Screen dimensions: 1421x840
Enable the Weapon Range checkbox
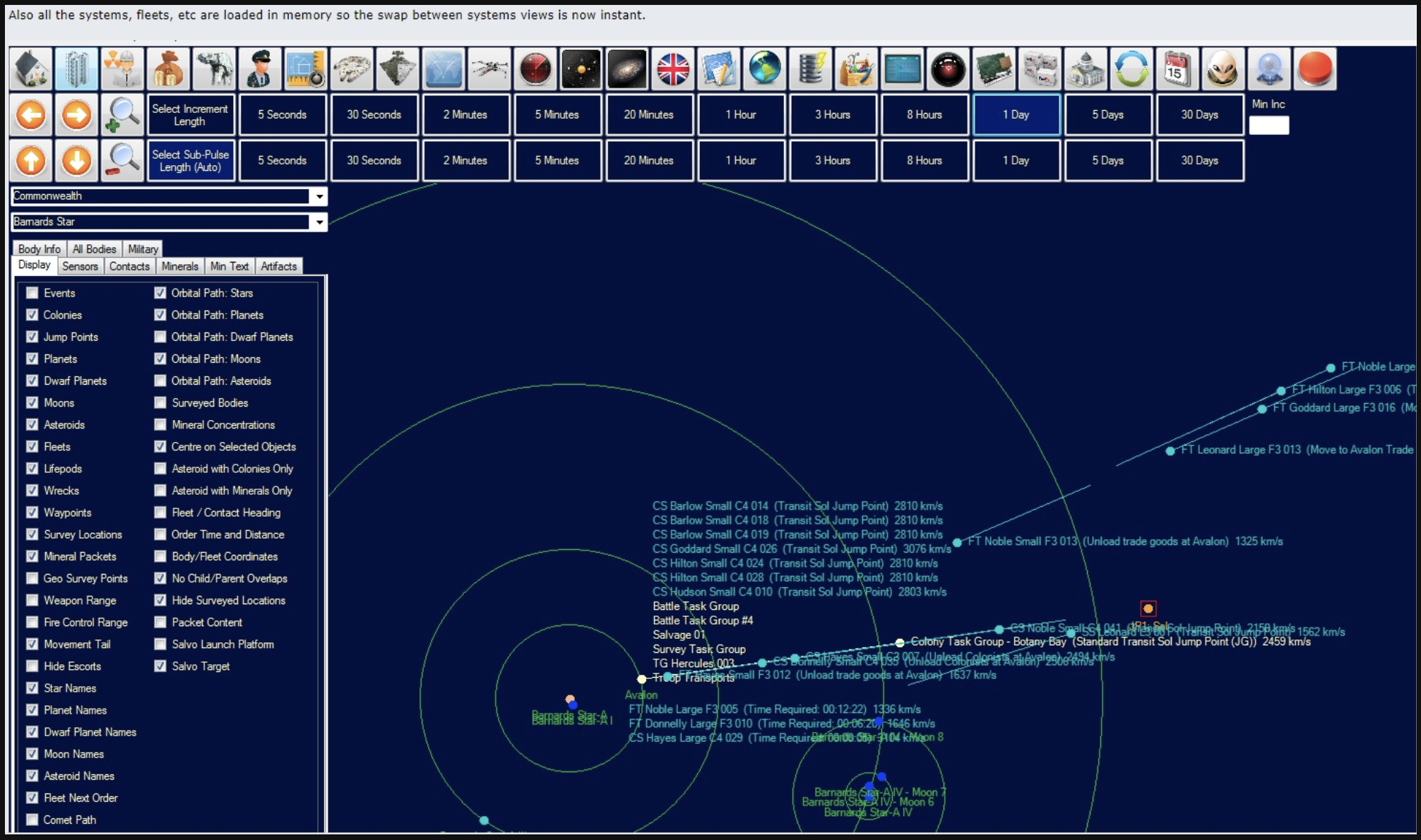click(32, 600)
